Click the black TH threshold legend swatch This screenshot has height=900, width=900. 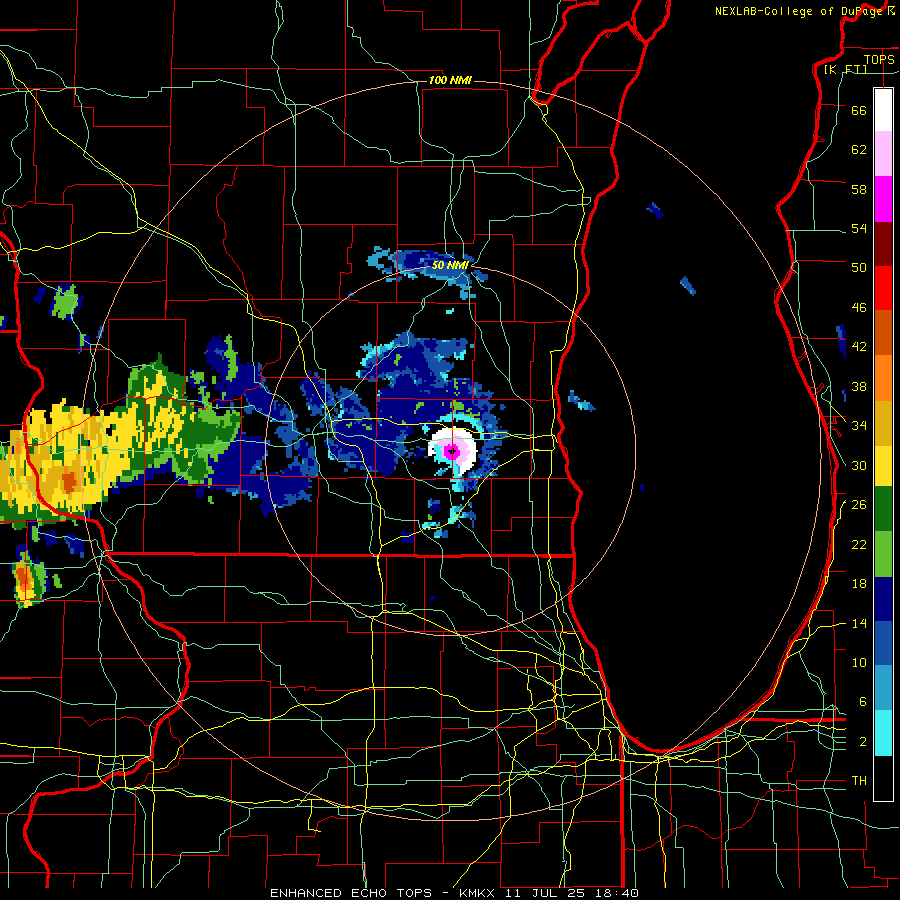pyautogui.click(x=883, y=778)
